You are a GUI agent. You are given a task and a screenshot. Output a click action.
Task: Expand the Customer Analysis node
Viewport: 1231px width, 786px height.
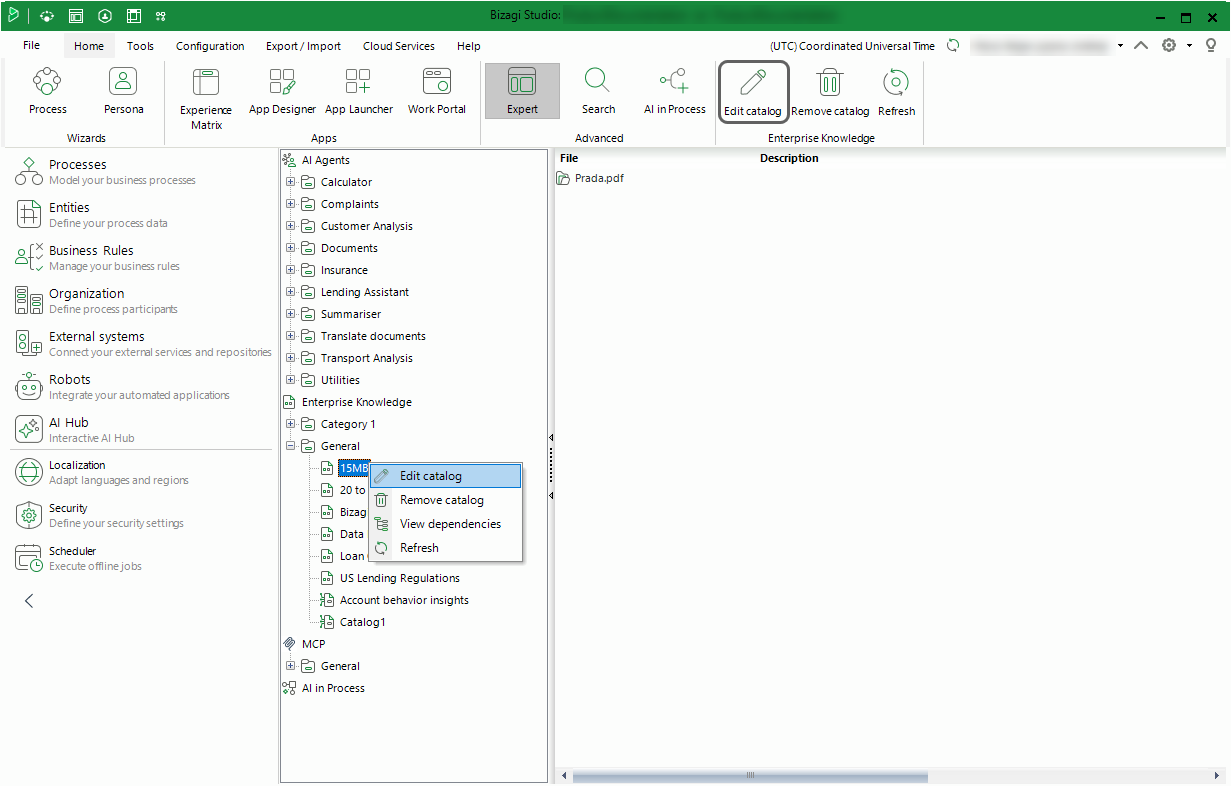291,226
